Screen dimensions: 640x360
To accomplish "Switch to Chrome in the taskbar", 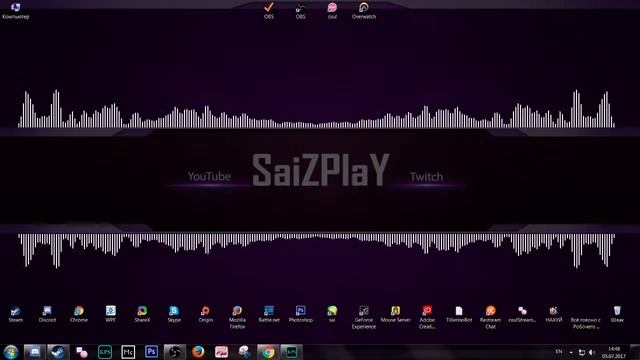I will (268, 352).
